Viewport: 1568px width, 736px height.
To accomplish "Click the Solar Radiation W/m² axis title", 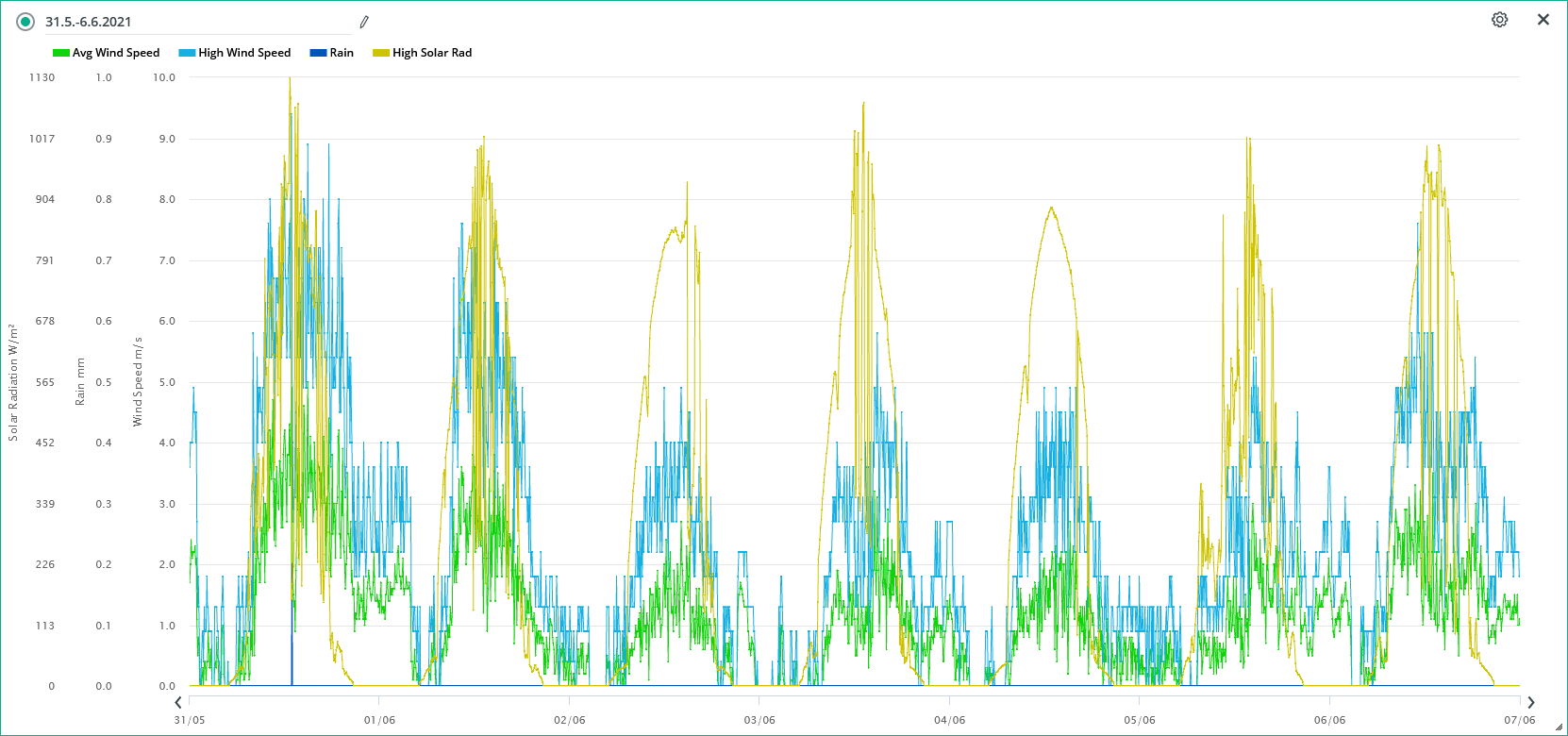I will tap(13, 382).
